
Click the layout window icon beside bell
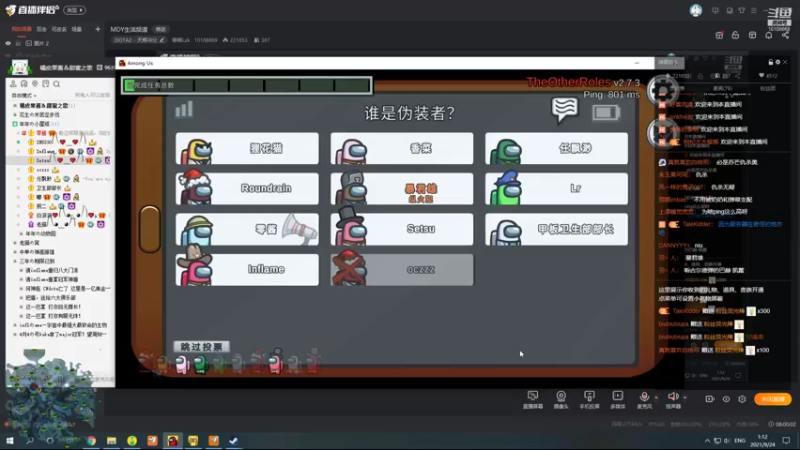752,35
